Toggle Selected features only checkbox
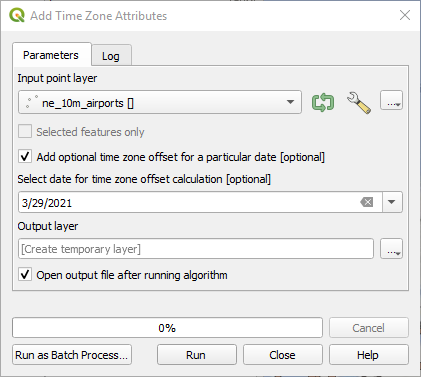The image size is (421, 377). click(x=25, y=132)
